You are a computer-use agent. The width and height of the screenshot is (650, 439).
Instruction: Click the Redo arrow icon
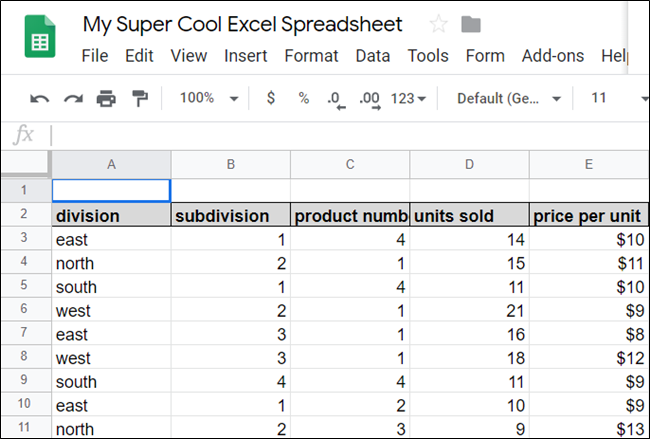pos(73,98)
